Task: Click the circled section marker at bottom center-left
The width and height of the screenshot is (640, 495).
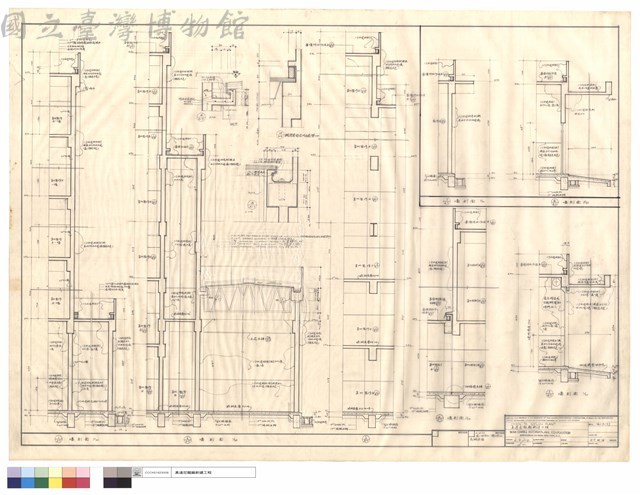Action: pos(188,440)
